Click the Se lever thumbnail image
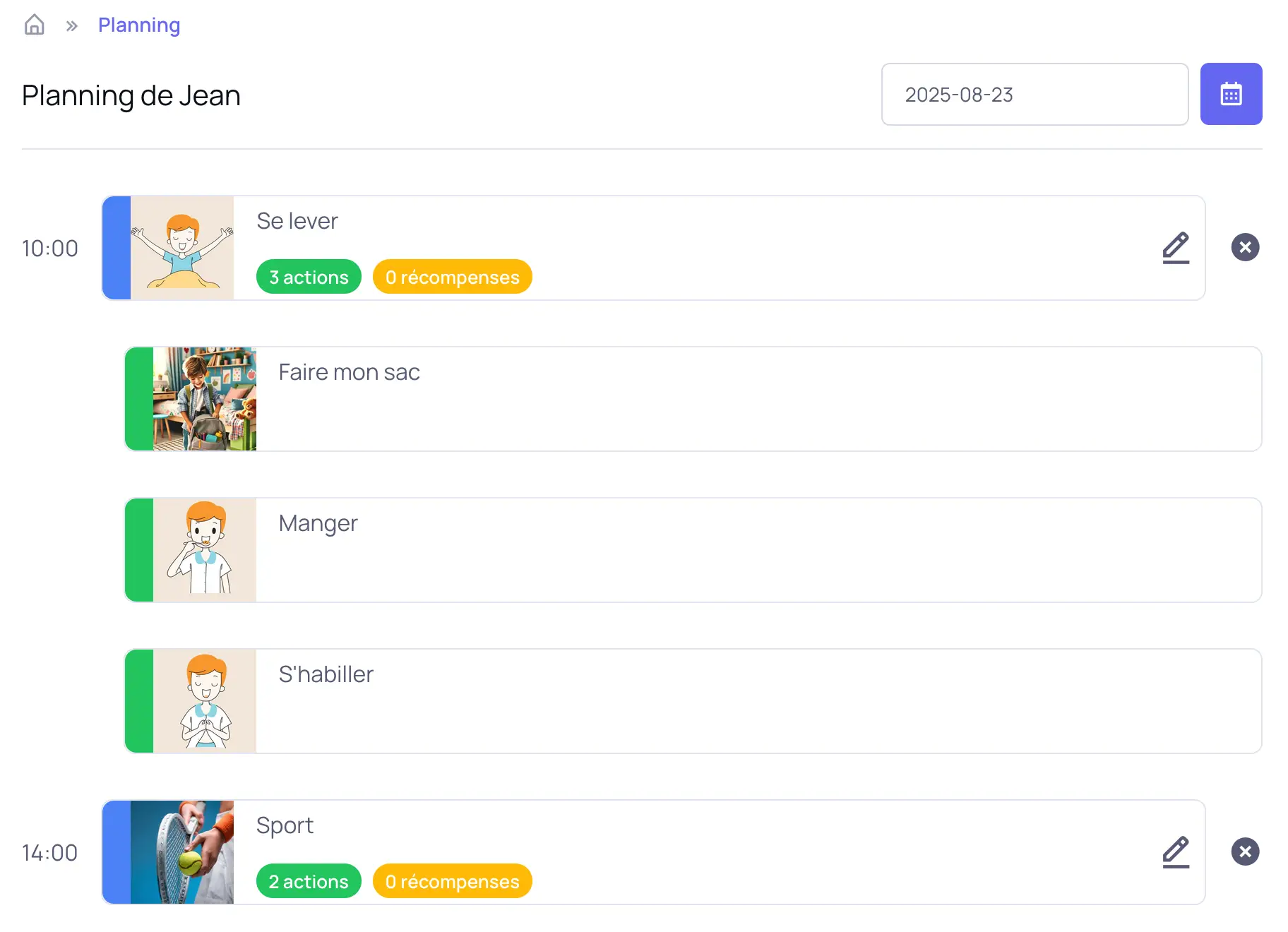 [x=182, y=248]
